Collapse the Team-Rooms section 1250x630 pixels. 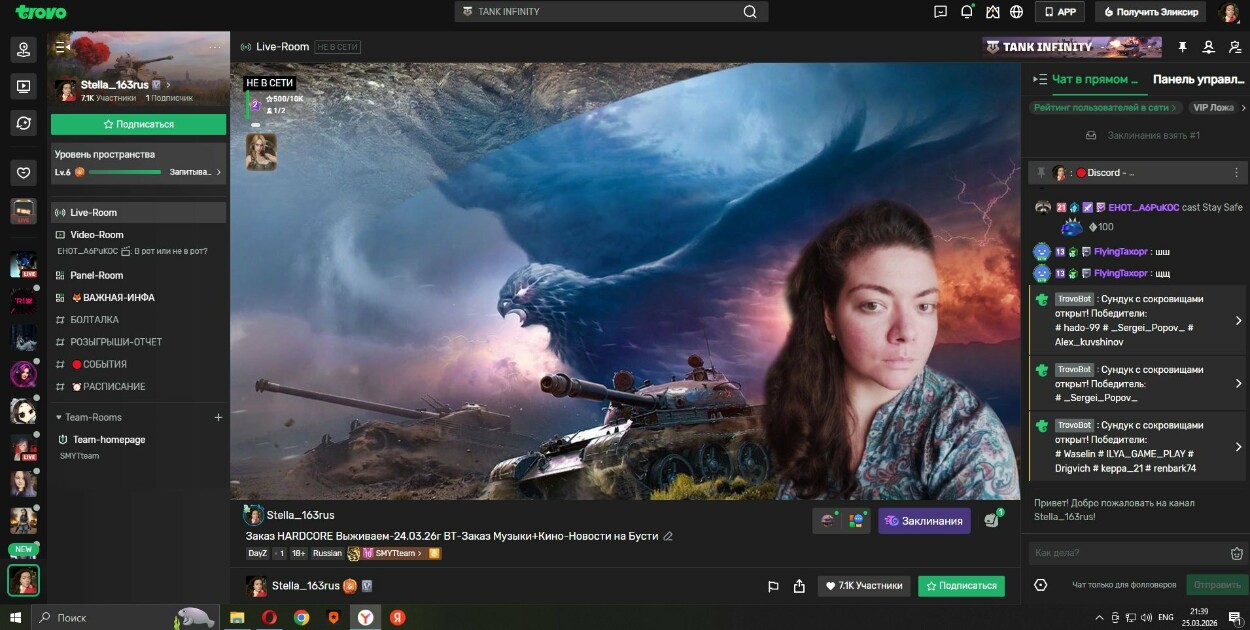click(x=59, y=417)
